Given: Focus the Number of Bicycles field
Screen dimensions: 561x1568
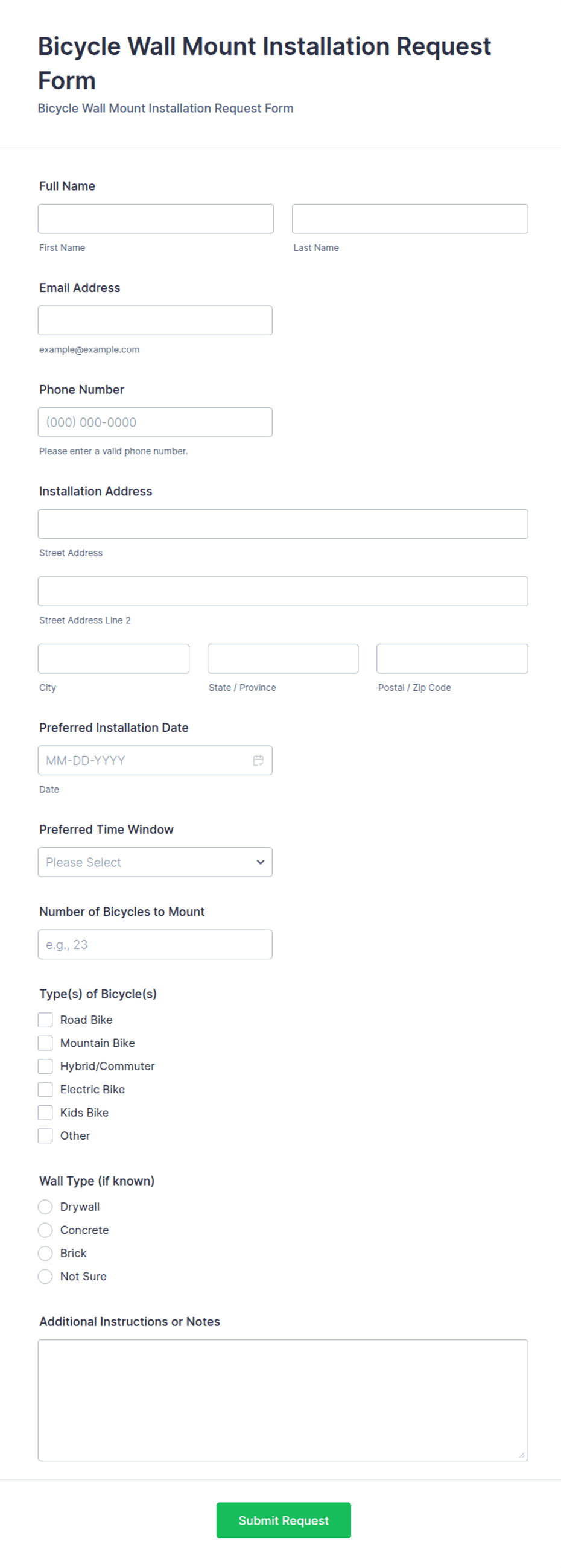Looking at the screenshot, I should pos(155,944).
